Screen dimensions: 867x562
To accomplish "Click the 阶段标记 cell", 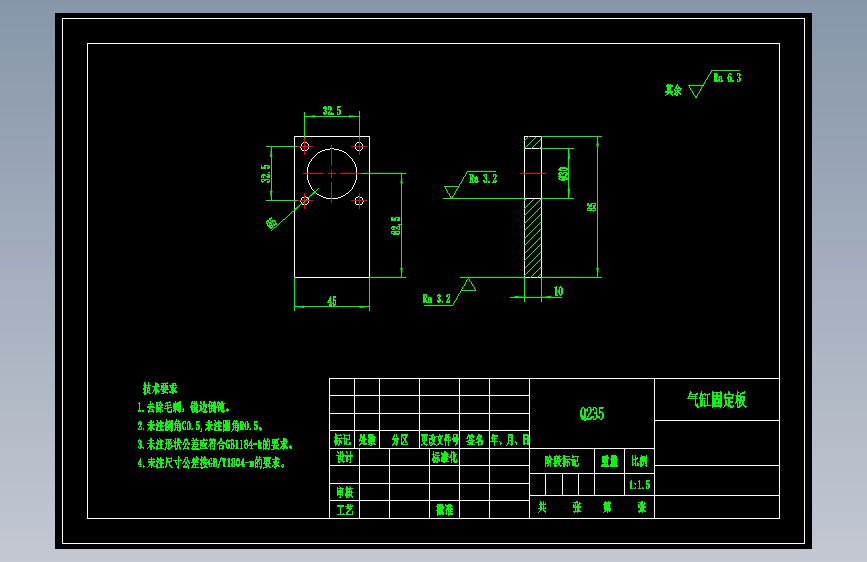I will 562,461.
